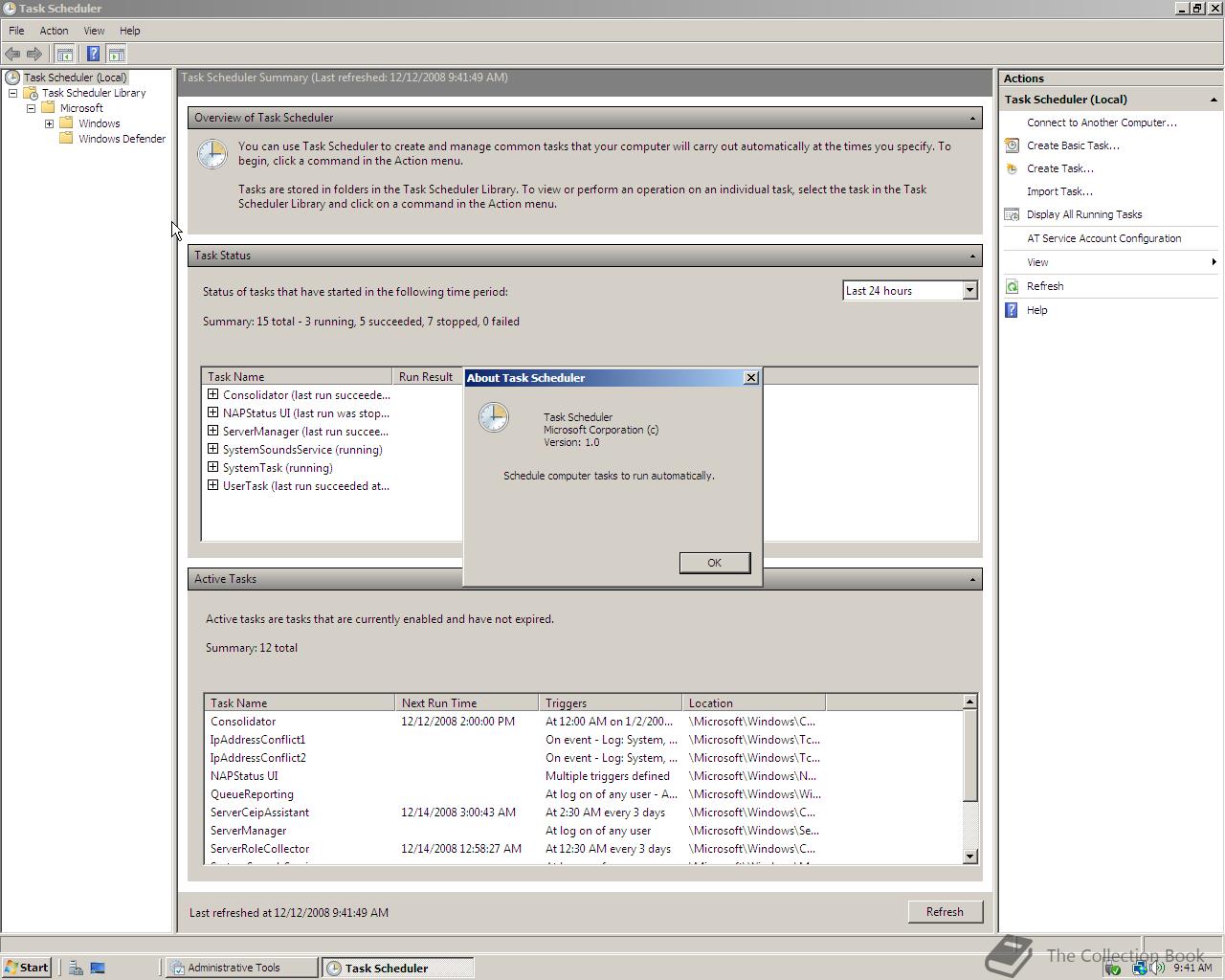Click the Display All Running Tasks icon
Image resolution: width=1225 pixels, height=980 pixels.
1012,214
